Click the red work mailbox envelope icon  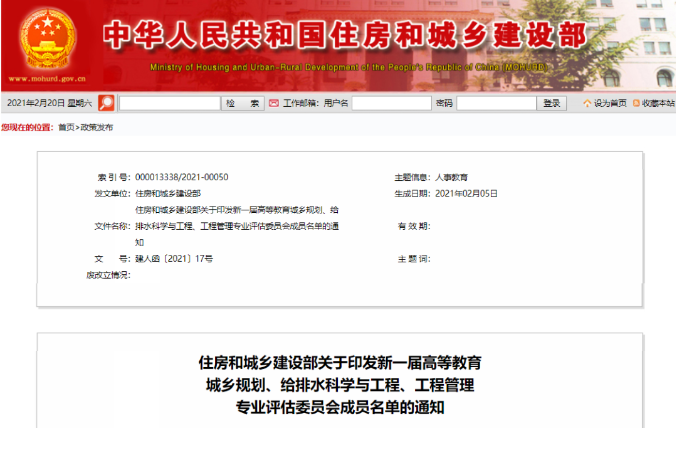coord(274,103)
